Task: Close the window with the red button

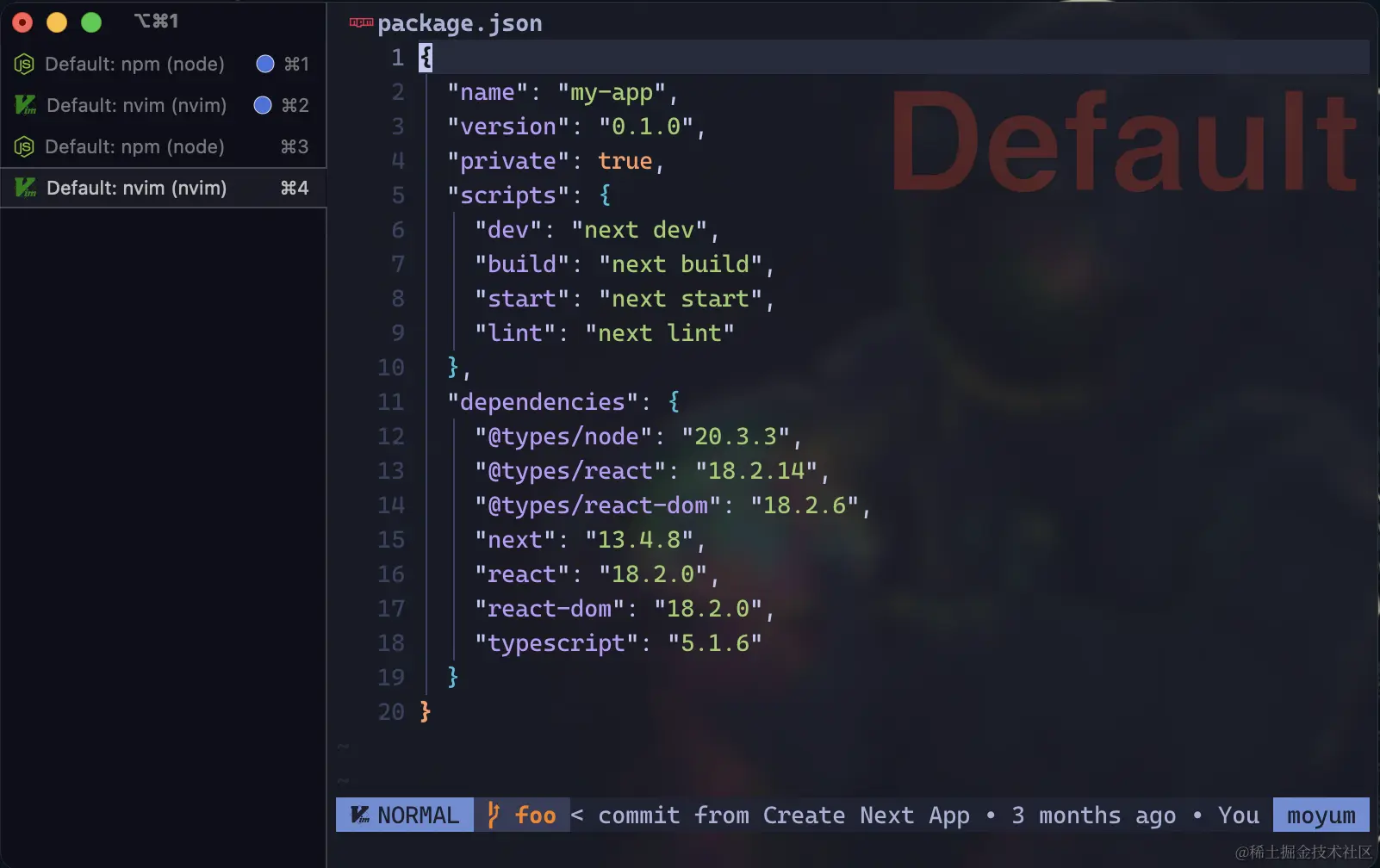Action: (x=22, y=22)
